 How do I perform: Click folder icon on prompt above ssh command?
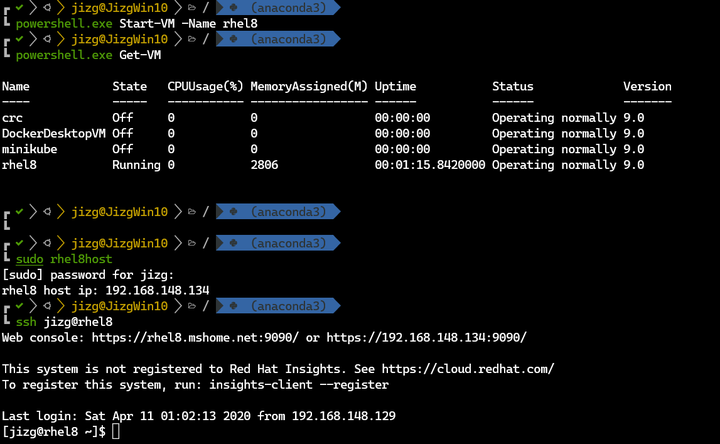tap(191, 305)
